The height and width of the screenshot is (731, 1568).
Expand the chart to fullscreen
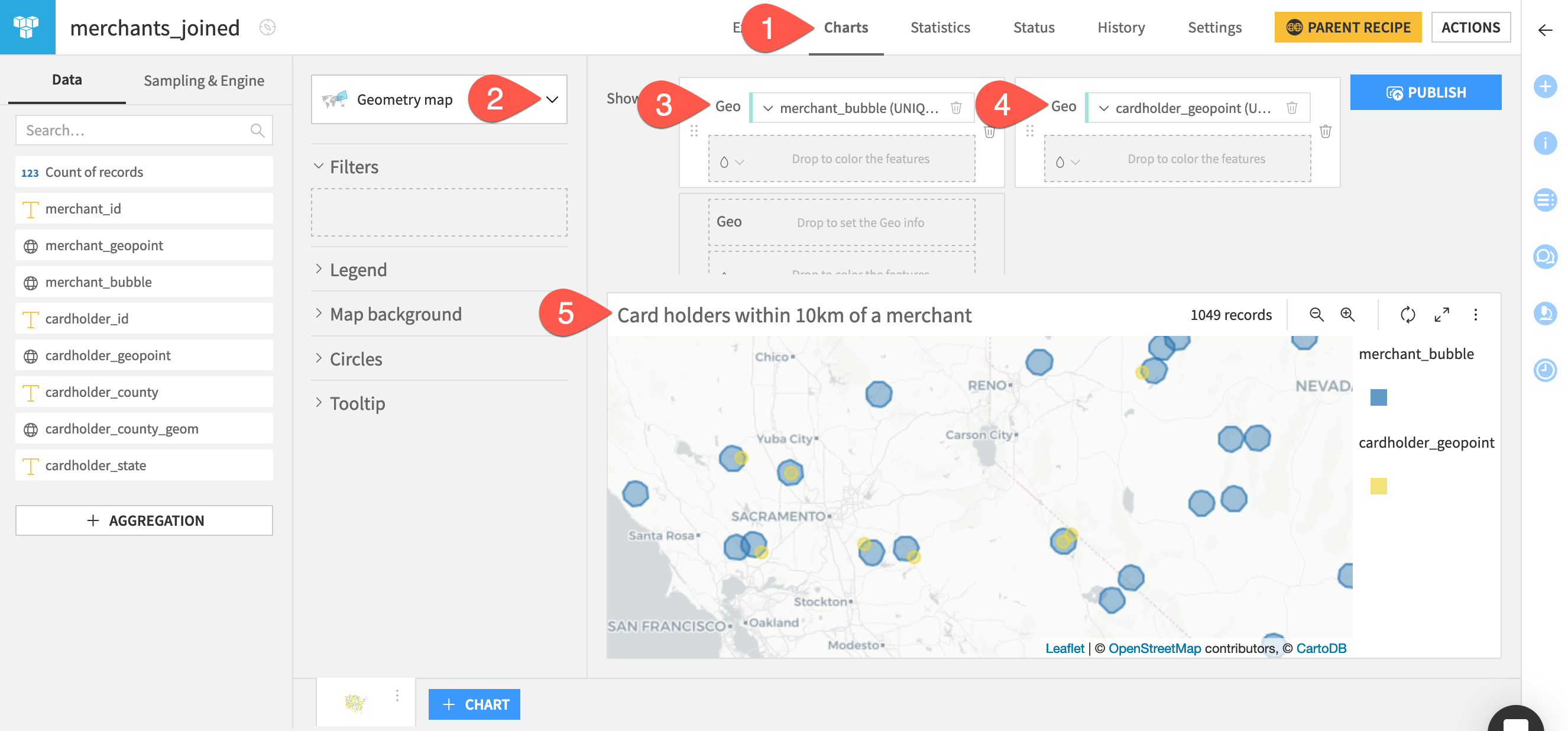pos(1442,315)
